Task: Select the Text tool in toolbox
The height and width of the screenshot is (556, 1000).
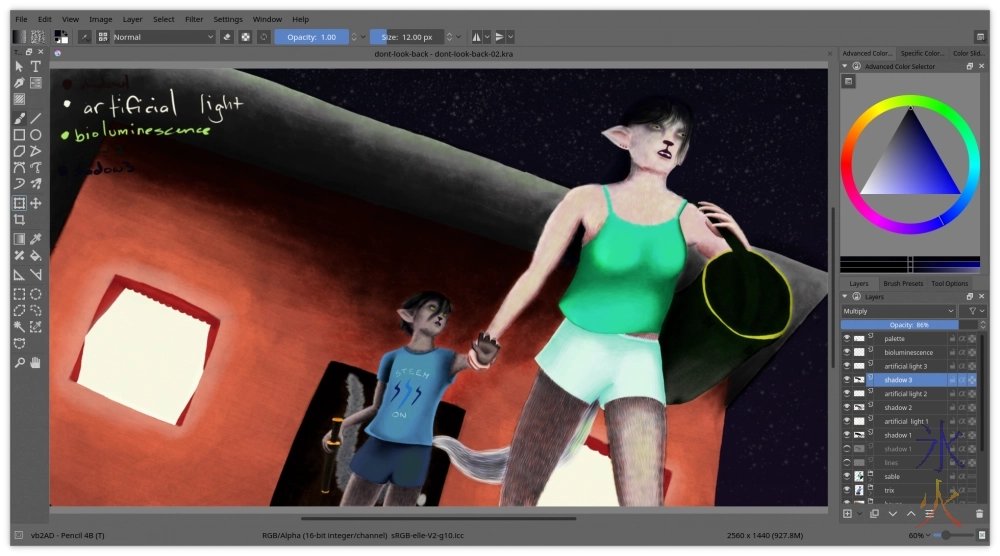Action: (x=36, y=66)
